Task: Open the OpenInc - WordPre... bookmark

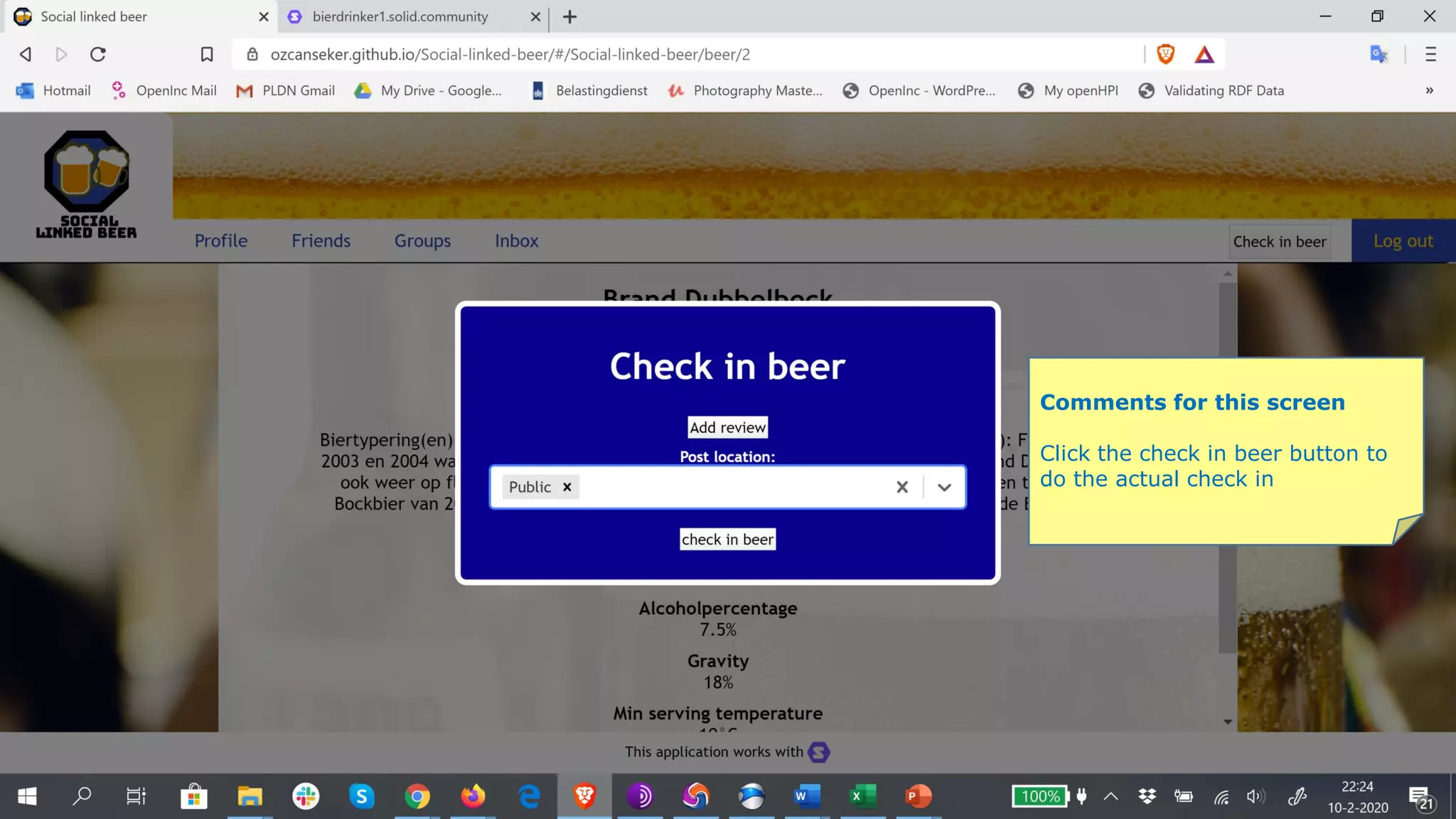Action: [919, 90]
